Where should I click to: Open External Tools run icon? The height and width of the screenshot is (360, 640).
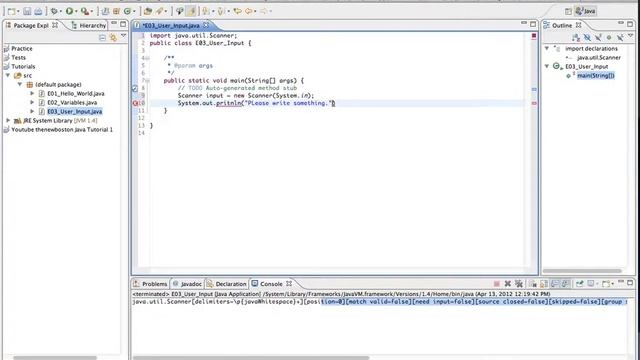coord(84,11)
